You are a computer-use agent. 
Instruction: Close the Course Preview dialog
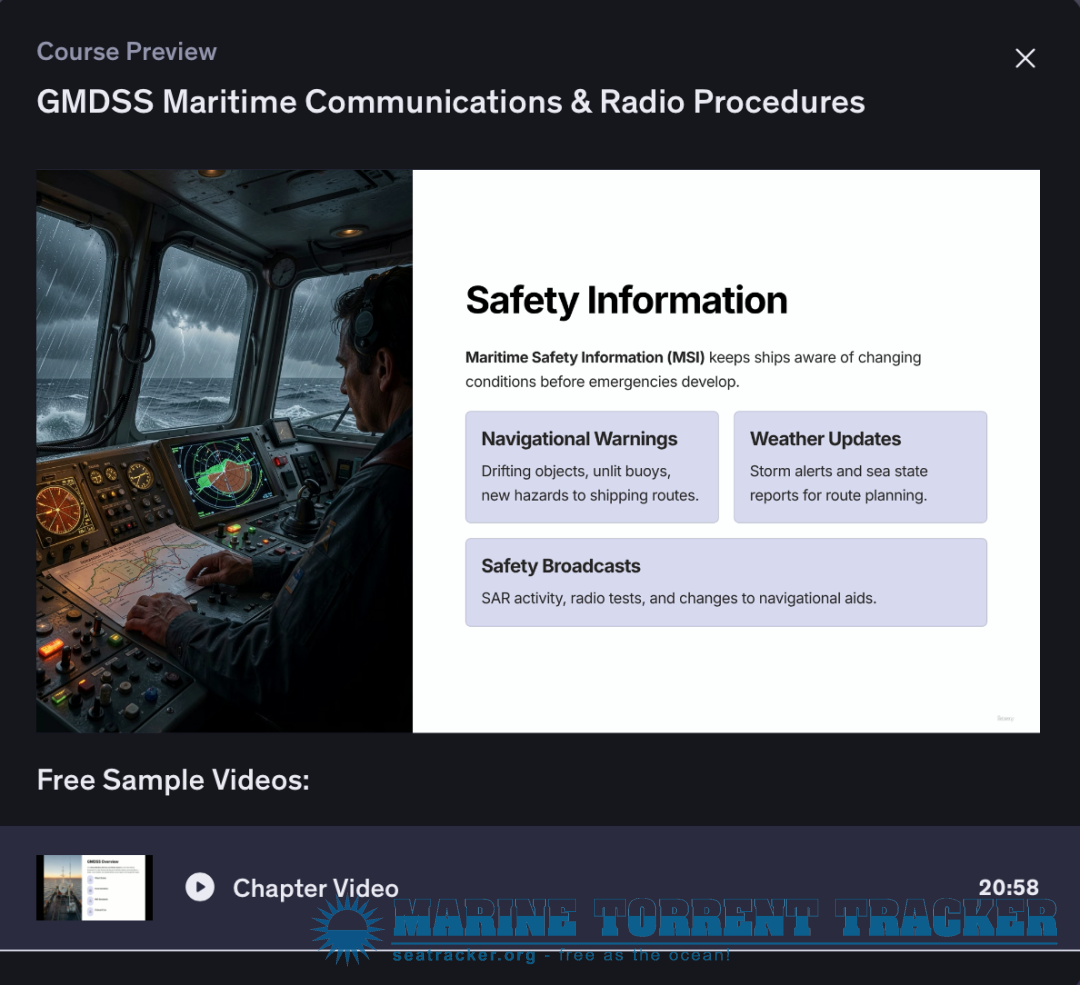point(1025,59)
